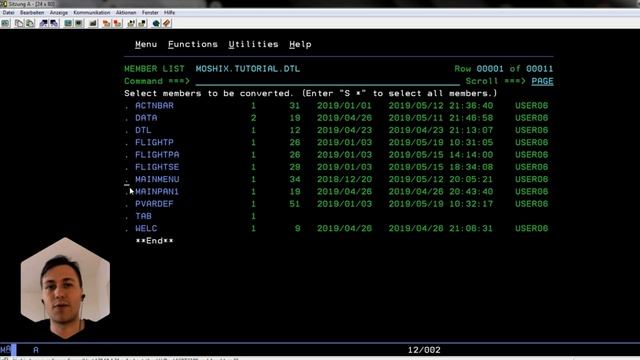Click the **End** marker text
The width and height of the screenshot is (640, 360).
click(154, 241)
